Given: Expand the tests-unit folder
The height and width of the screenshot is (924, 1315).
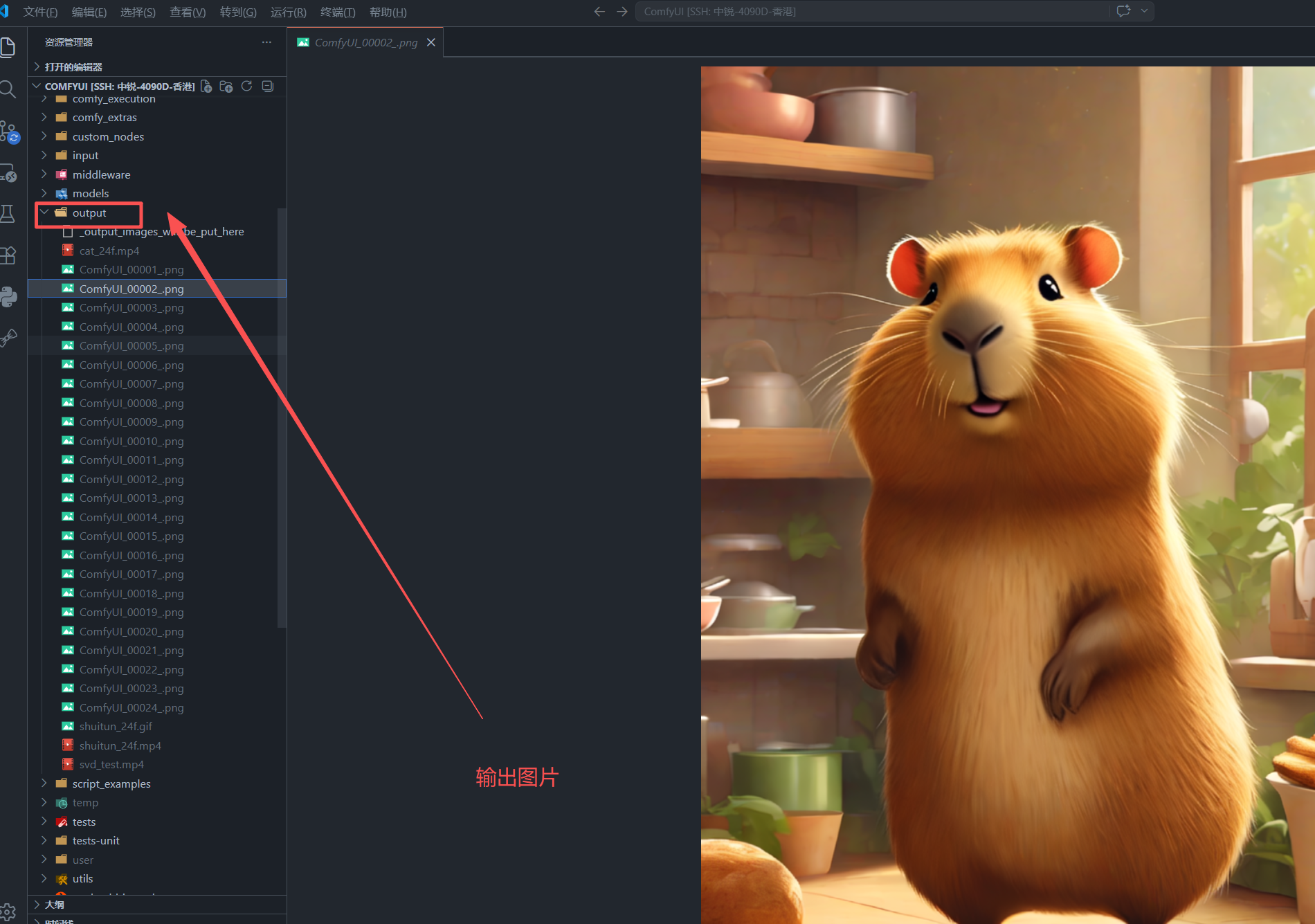Looking at the screenshot, I should 157,841.
